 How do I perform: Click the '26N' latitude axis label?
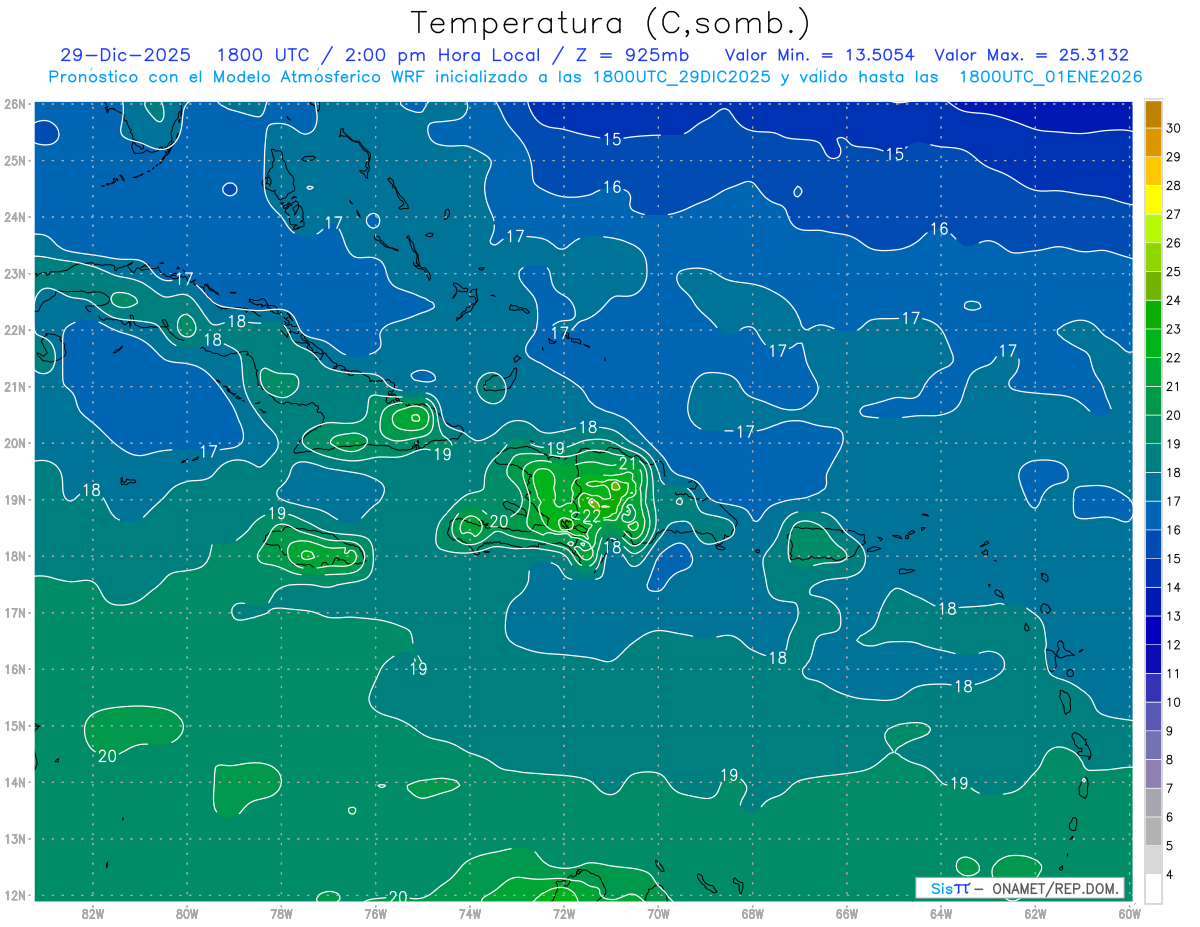click(14, 104)
